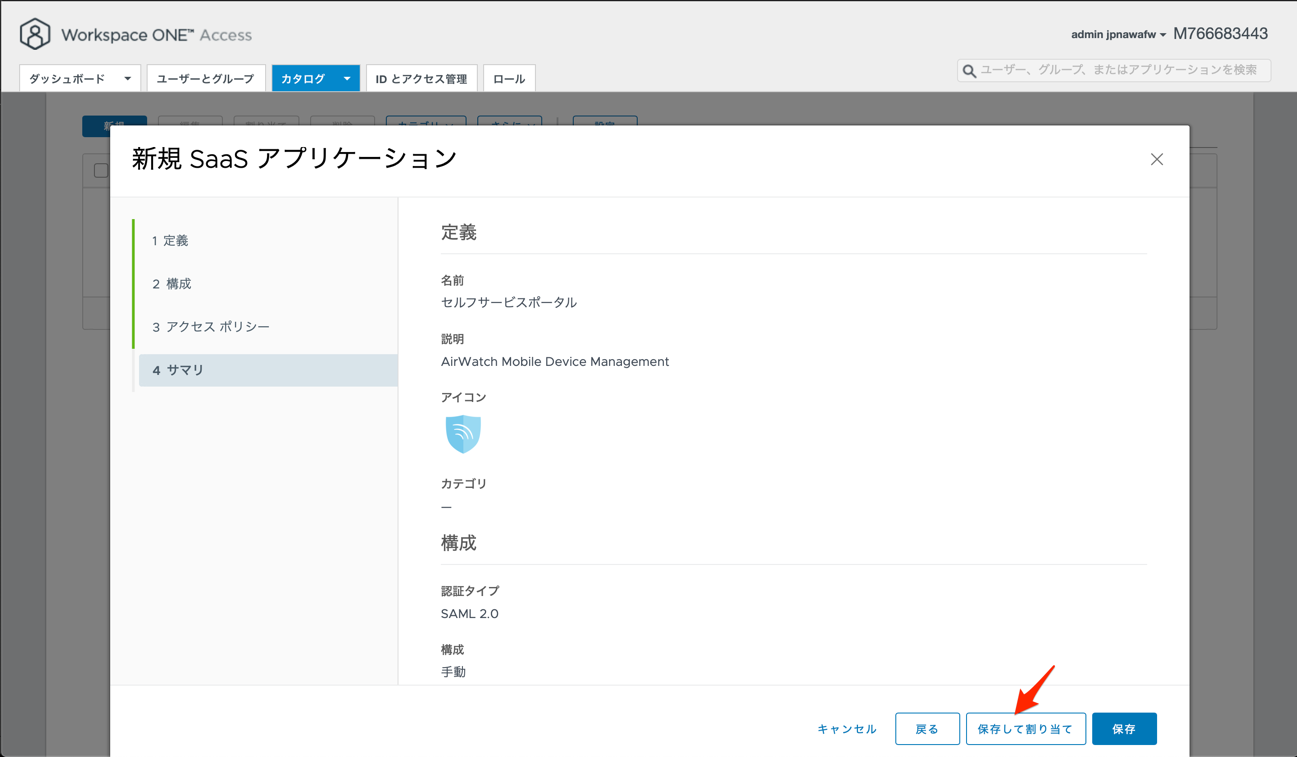Click the キャンセル link

[x=847, y=729]
